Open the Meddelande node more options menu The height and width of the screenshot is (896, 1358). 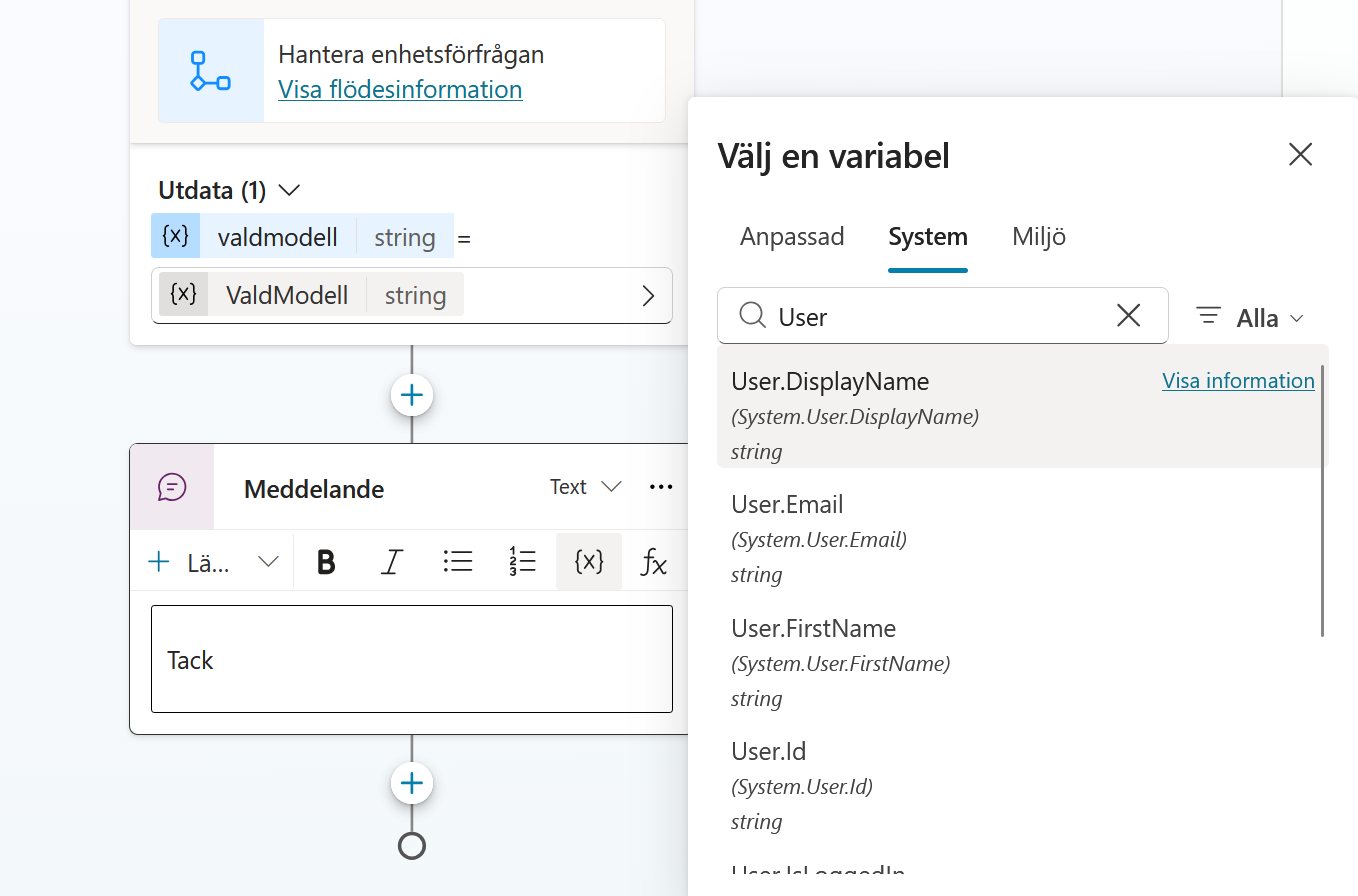pyautogui.click(x=661, y=487)
